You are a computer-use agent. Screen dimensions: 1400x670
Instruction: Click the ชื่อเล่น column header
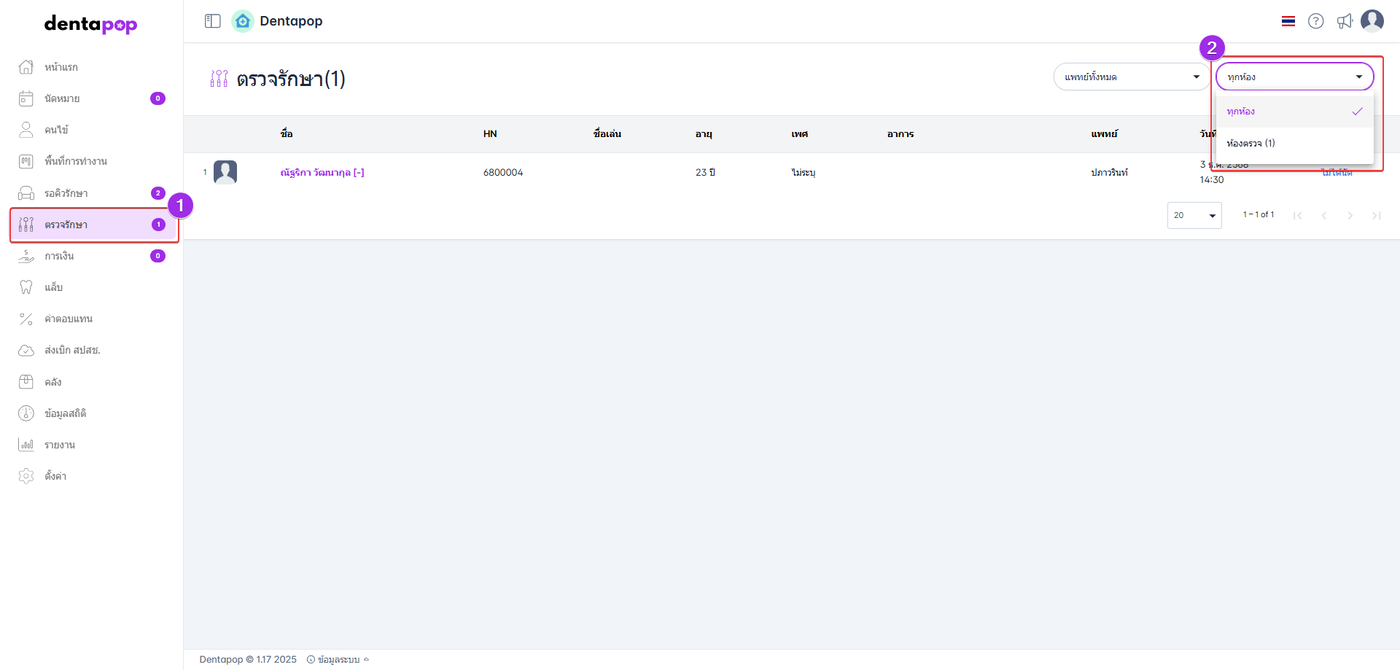tap(607, 133)
